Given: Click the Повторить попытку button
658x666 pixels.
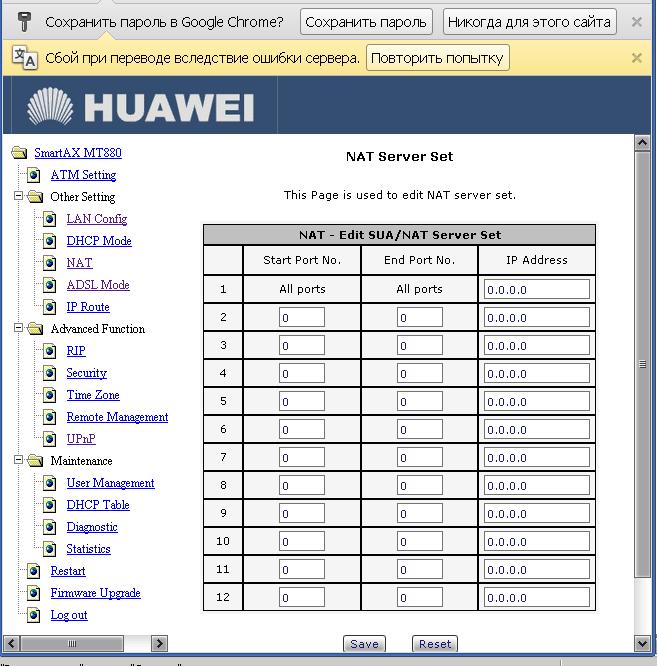Looking at the screenshot, I should (x=438, y=58).
